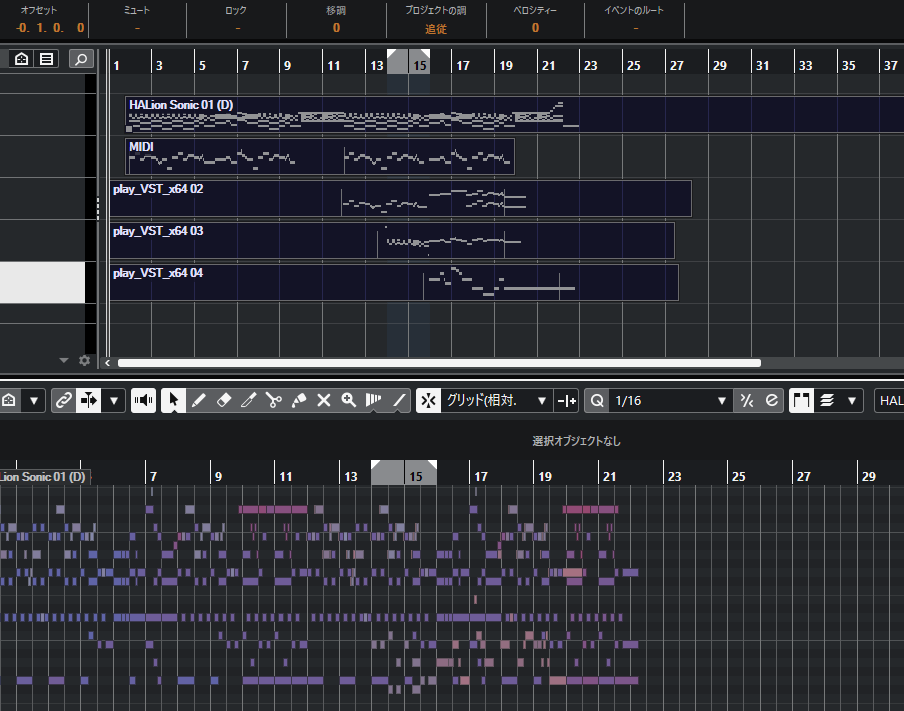Click project window horizontal scrollbar thumb

point(439,363)
